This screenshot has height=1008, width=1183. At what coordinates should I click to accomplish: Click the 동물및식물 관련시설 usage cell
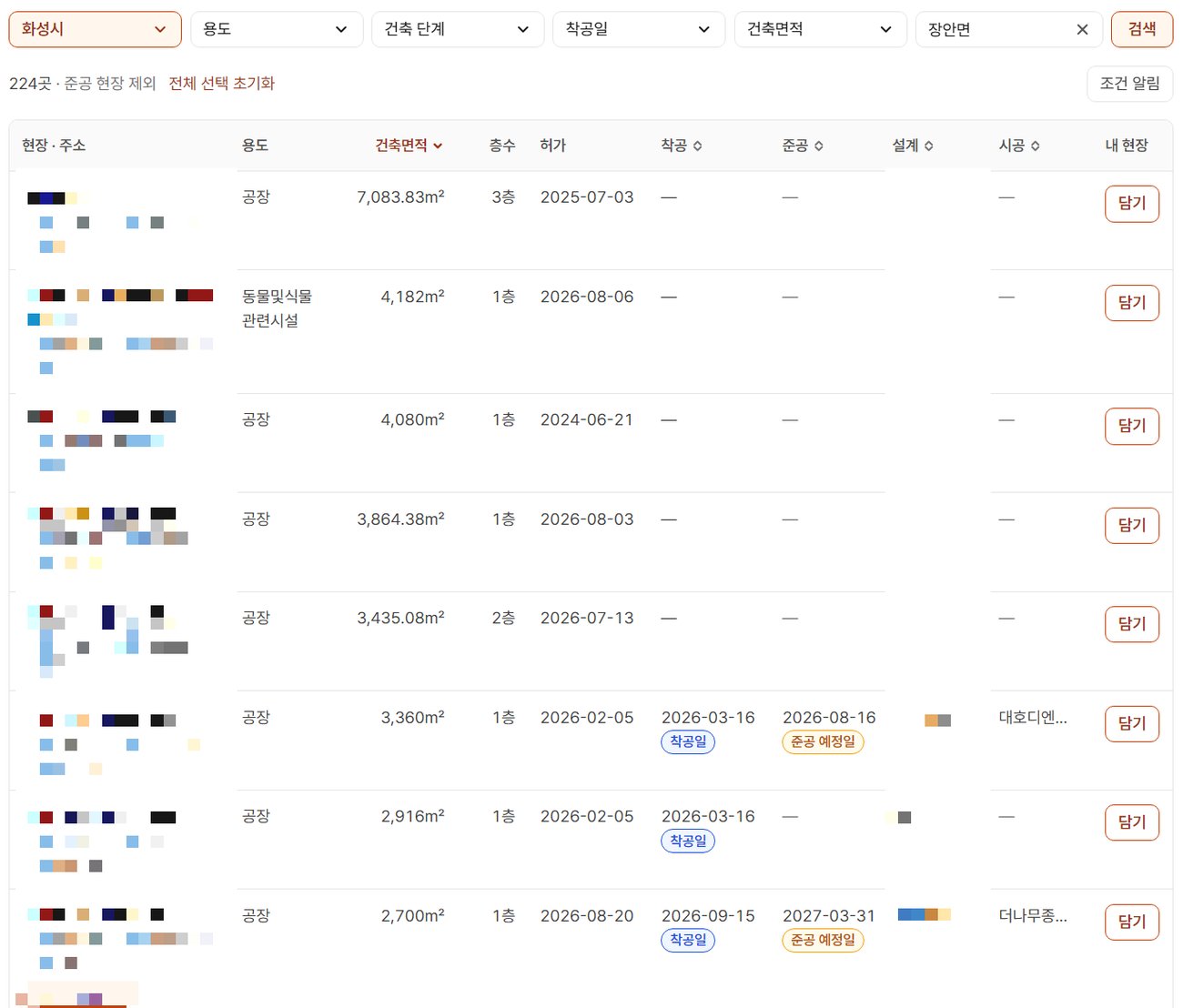pos(277,308)
